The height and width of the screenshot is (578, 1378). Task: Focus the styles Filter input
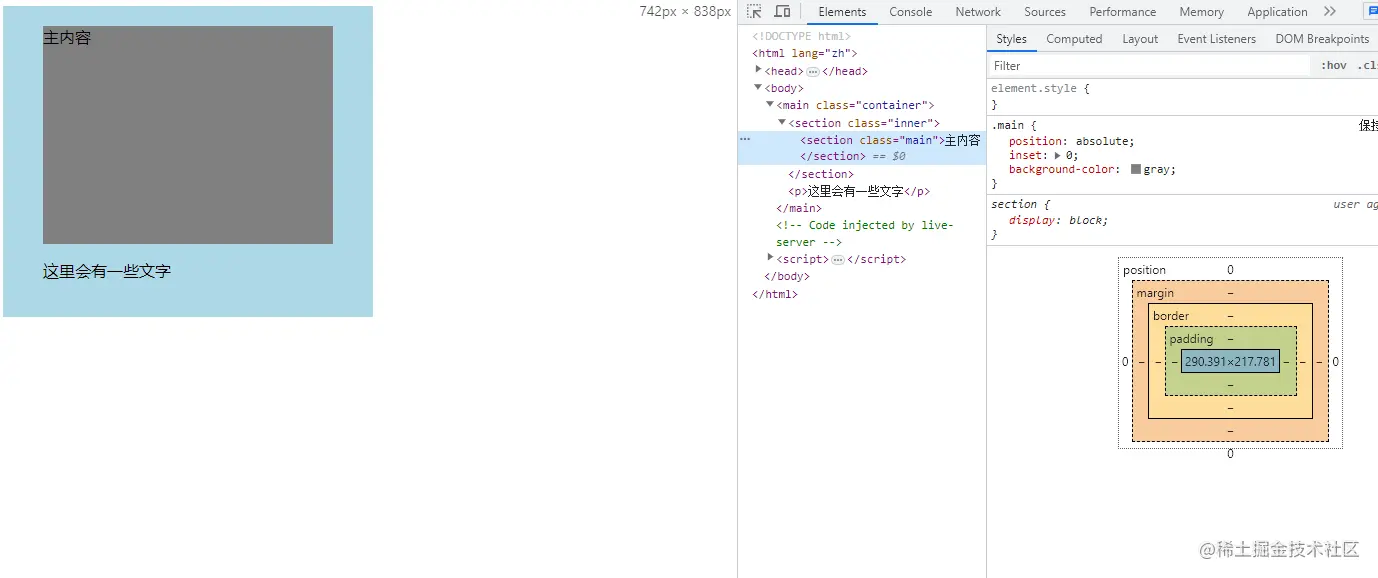point(1148,66)
